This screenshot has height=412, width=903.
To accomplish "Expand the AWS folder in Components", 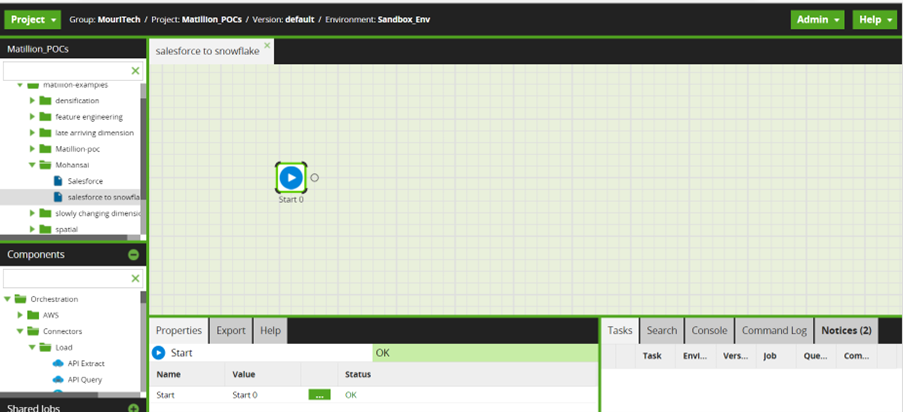I will point(21,315).
